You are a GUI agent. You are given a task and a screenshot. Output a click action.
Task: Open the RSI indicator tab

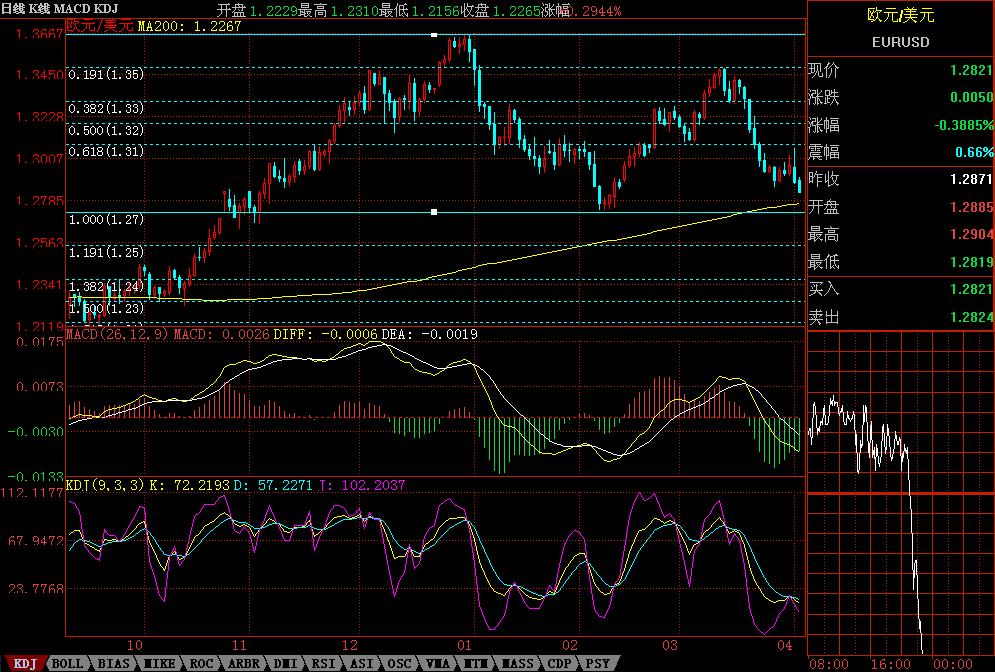tap(322, 663)
